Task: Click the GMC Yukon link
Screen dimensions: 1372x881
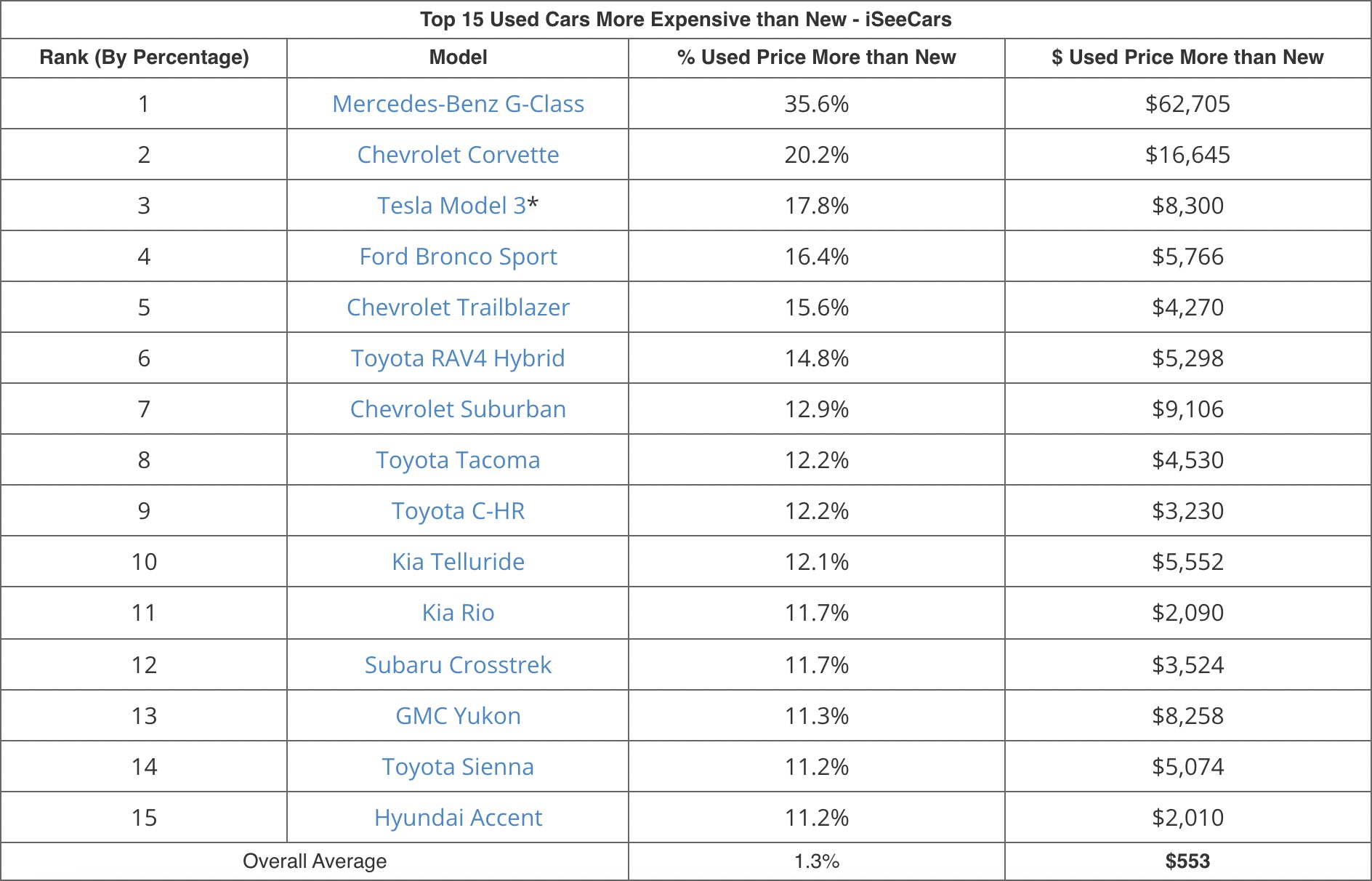Action: pos(458,716)
